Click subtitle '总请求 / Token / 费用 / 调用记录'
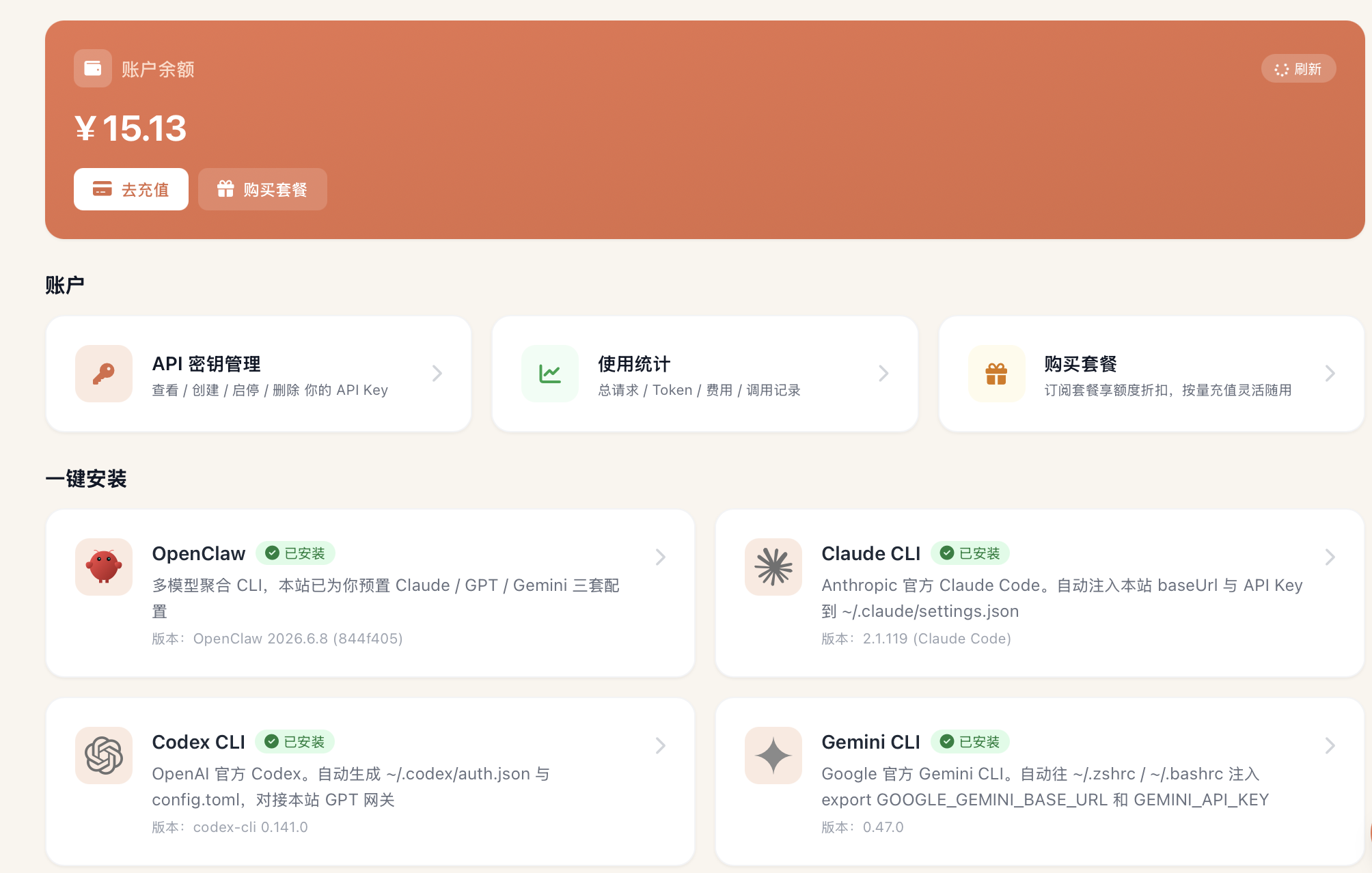This screenshot has height=873, width=1372. tap(699, 390)
